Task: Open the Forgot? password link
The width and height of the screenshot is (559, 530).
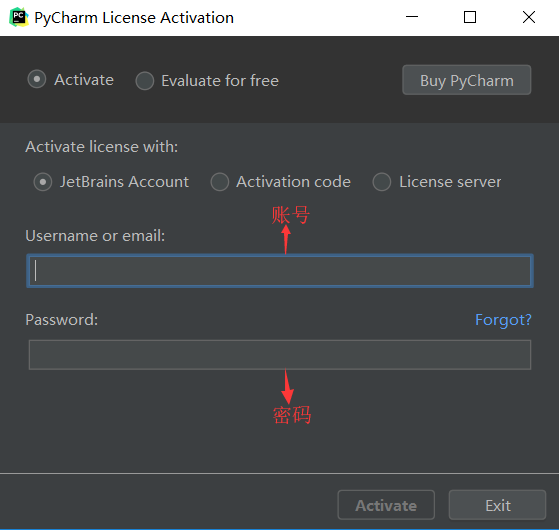Action: point(503,320)
